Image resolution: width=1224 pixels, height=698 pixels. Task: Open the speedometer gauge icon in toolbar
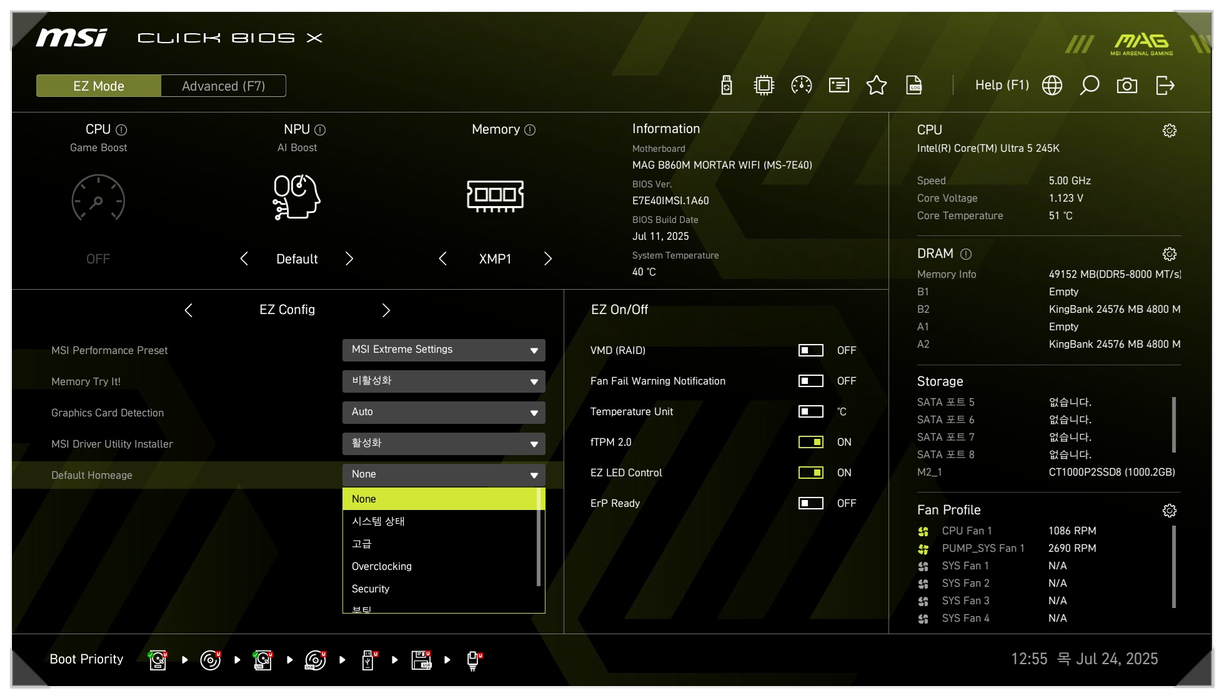tap(801, 86)
